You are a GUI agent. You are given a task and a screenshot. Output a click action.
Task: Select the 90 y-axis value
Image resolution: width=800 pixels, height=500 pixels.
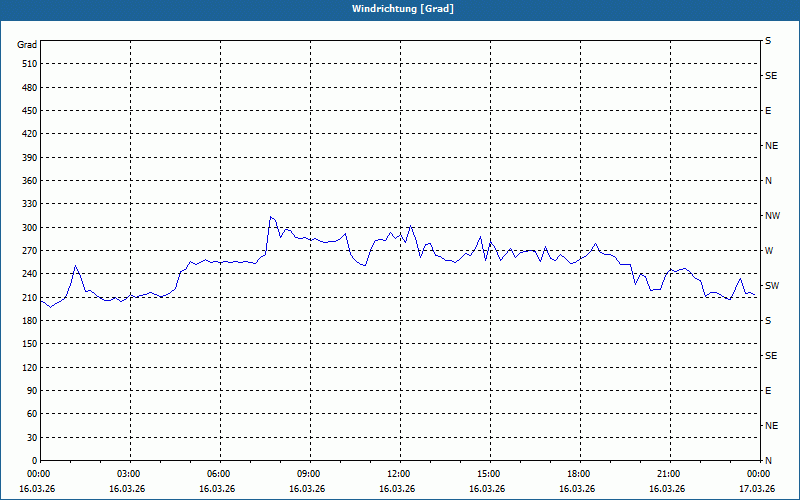pos(32,391)
